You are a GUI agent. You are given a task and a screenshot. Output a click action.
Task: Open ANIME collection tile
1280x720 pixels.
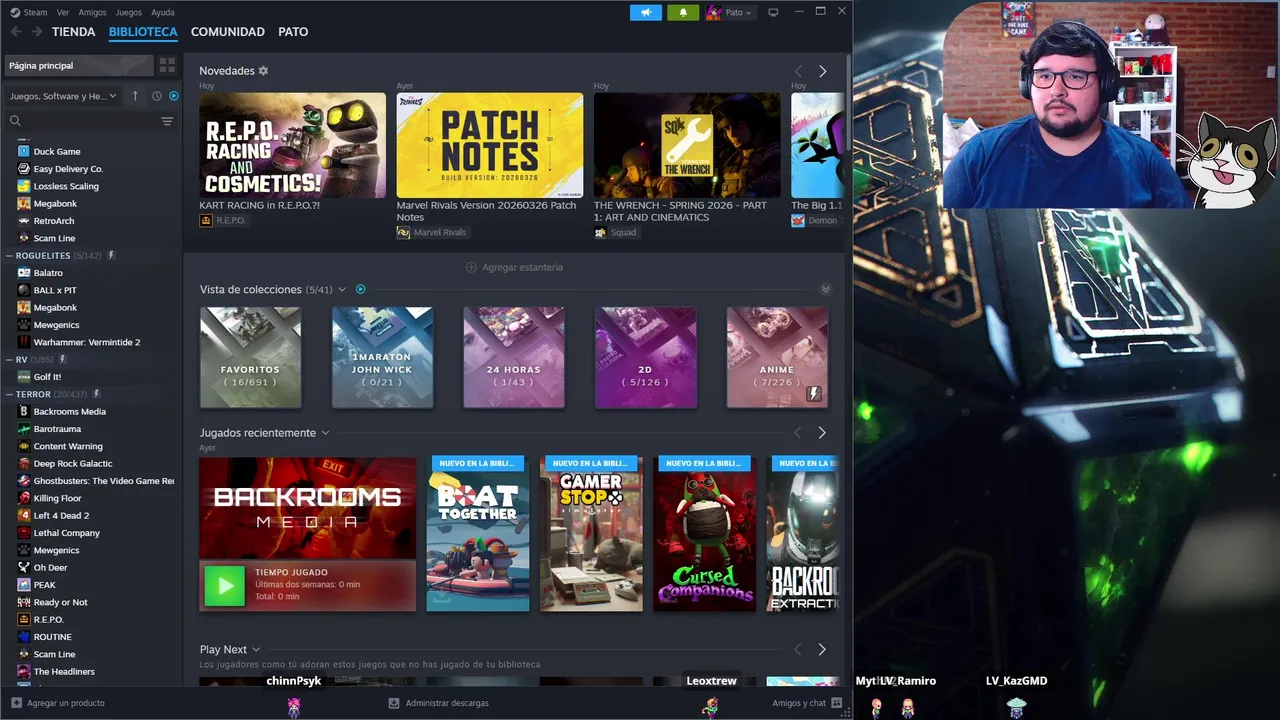[x=777, y=357]
